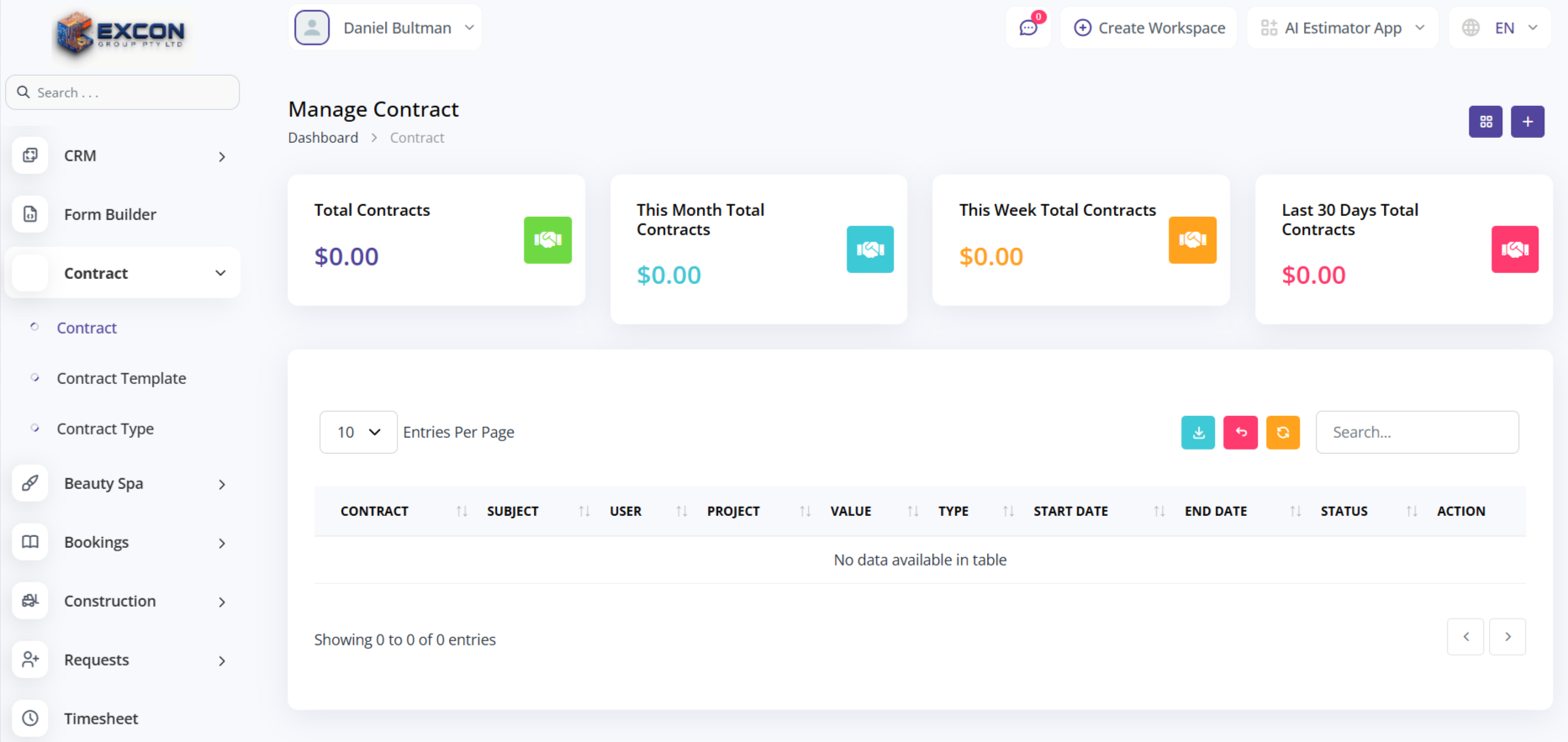
Task: Click the blue download export icon
Action: click(1198, 433)
